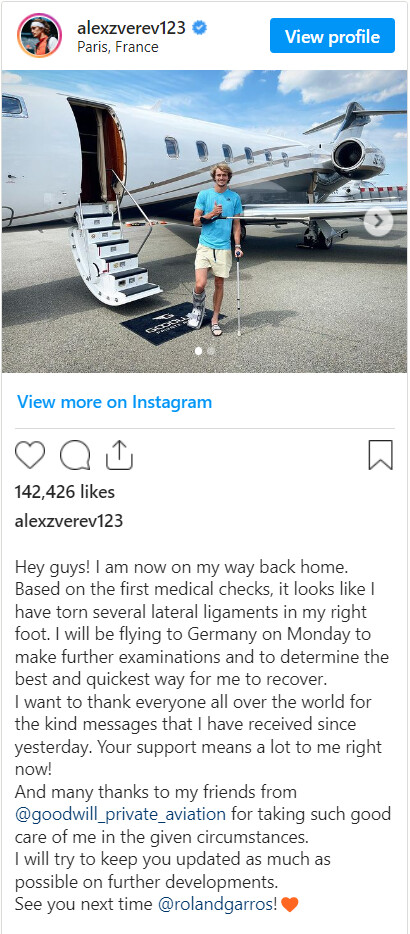Open the View more on Instagram link

(114, 402)
